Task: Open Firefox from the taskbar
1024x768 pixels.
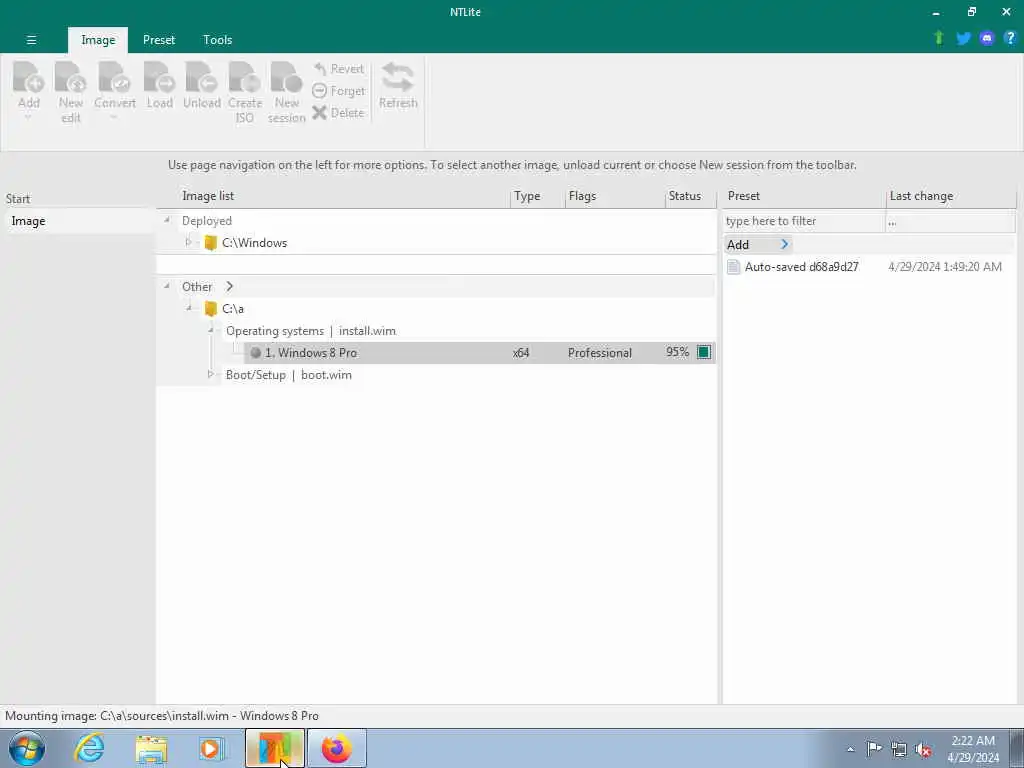Action: (x=336, y=748)
